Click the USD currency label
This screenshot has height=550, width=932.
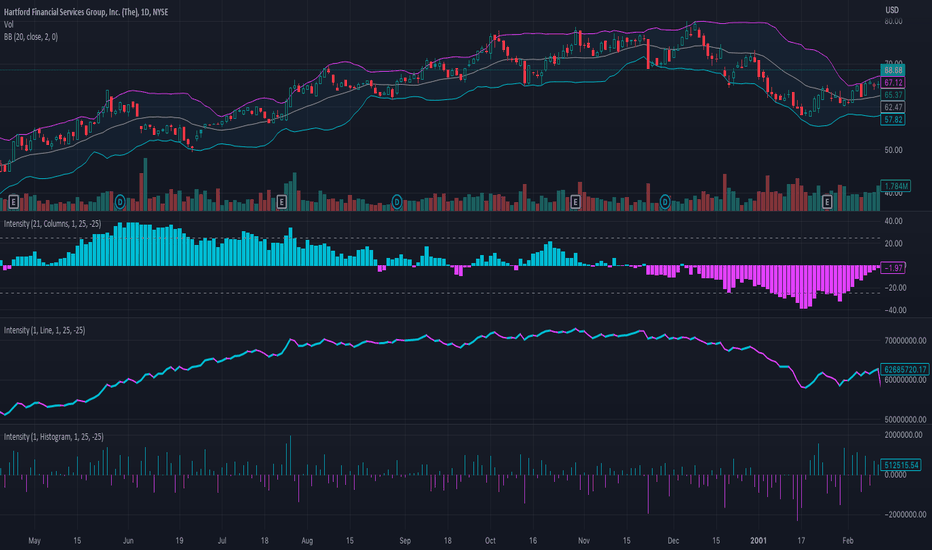pos(892,10)
